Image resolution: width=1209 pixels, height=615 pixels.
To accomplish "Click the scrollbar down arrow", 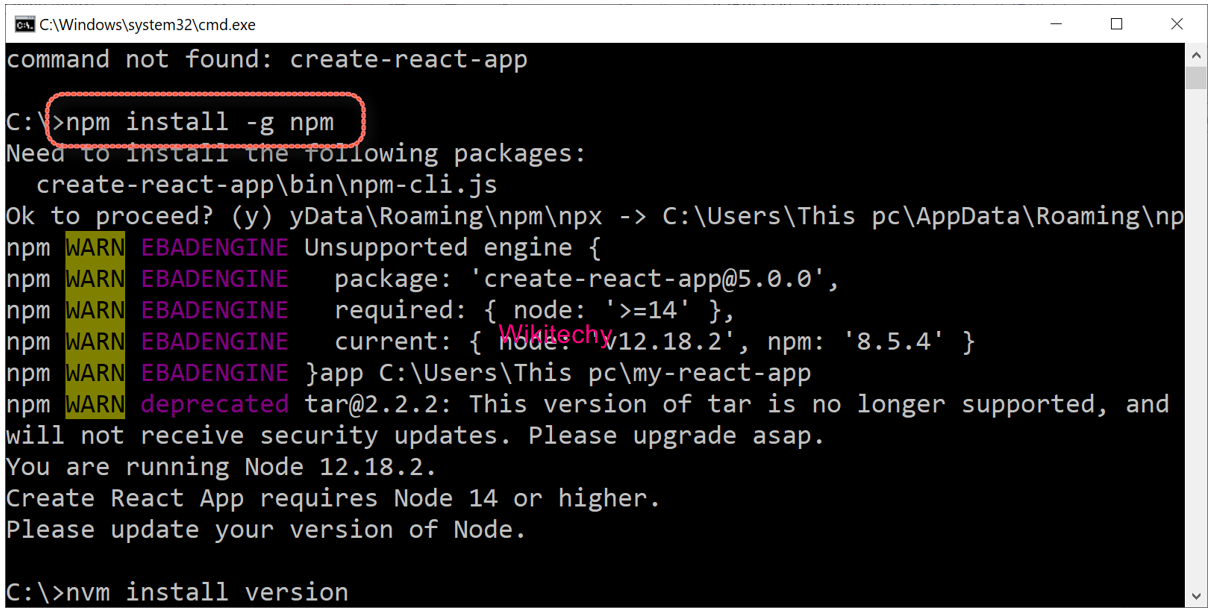I will (1194, 596).
